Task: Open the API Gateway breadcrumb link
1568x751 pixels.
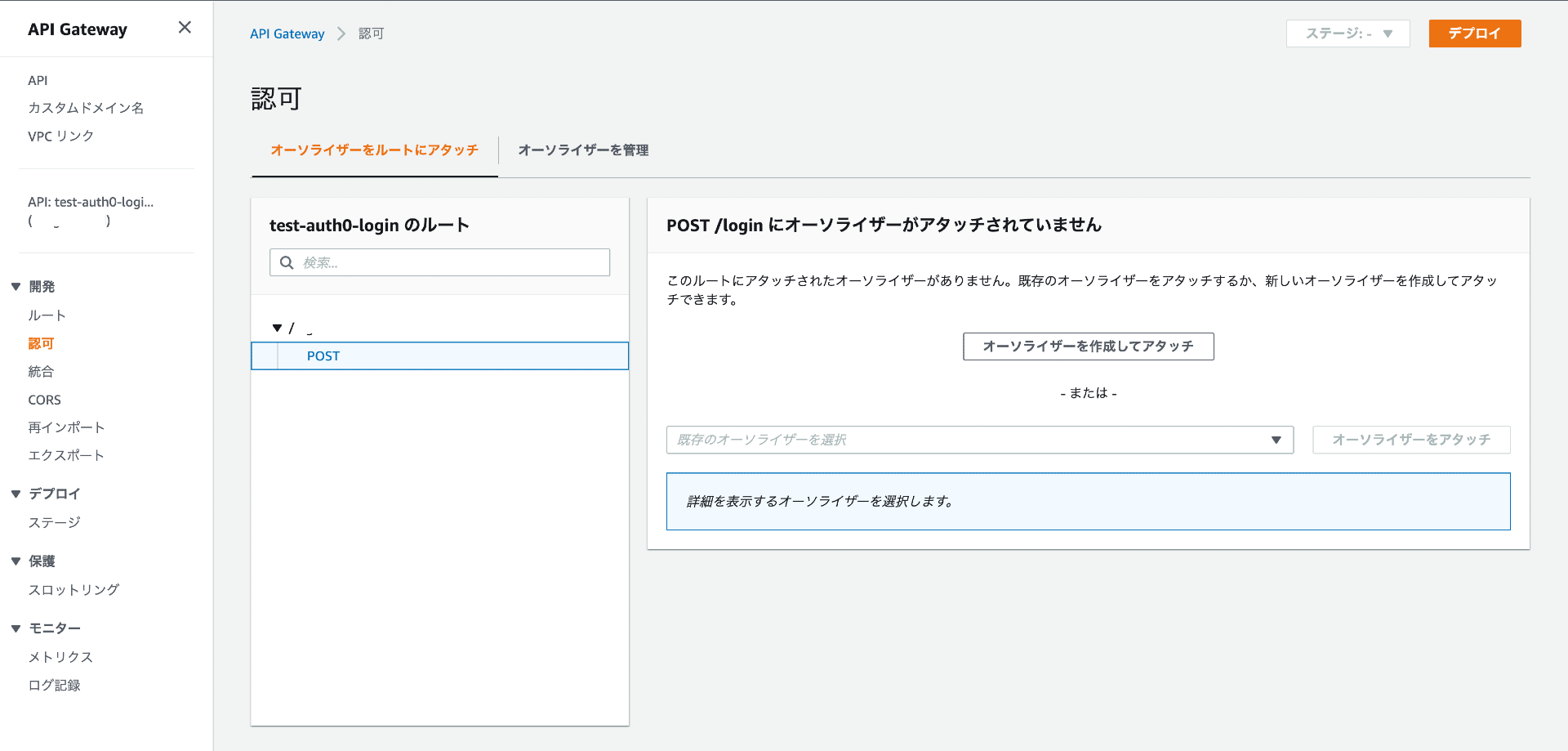Action: pos(287,34)
